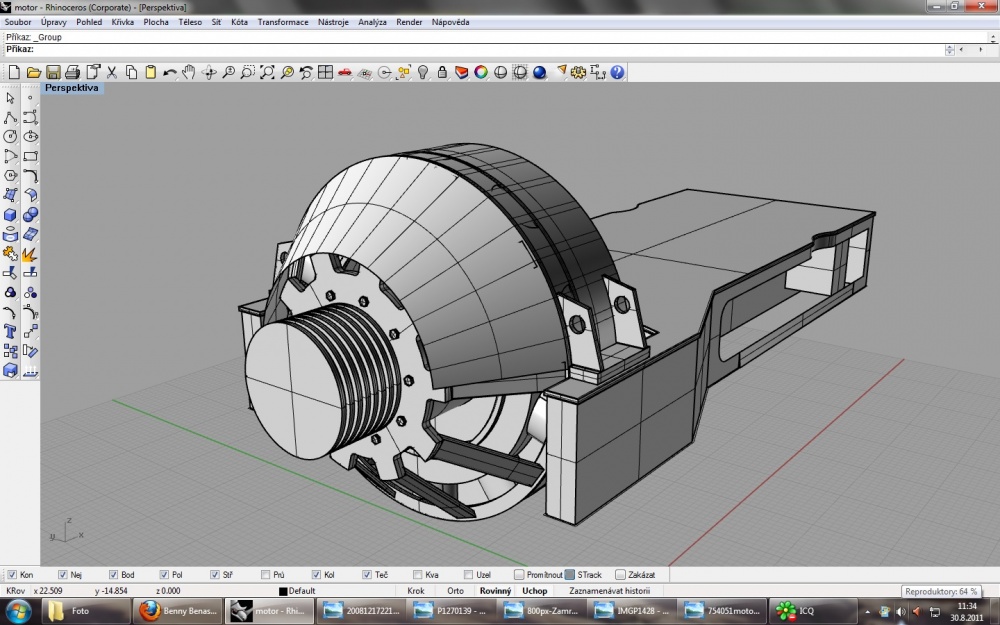Click the Print icon in the toolbar
This screenshot has width=1000, height=625.
[x=73, y=72]
